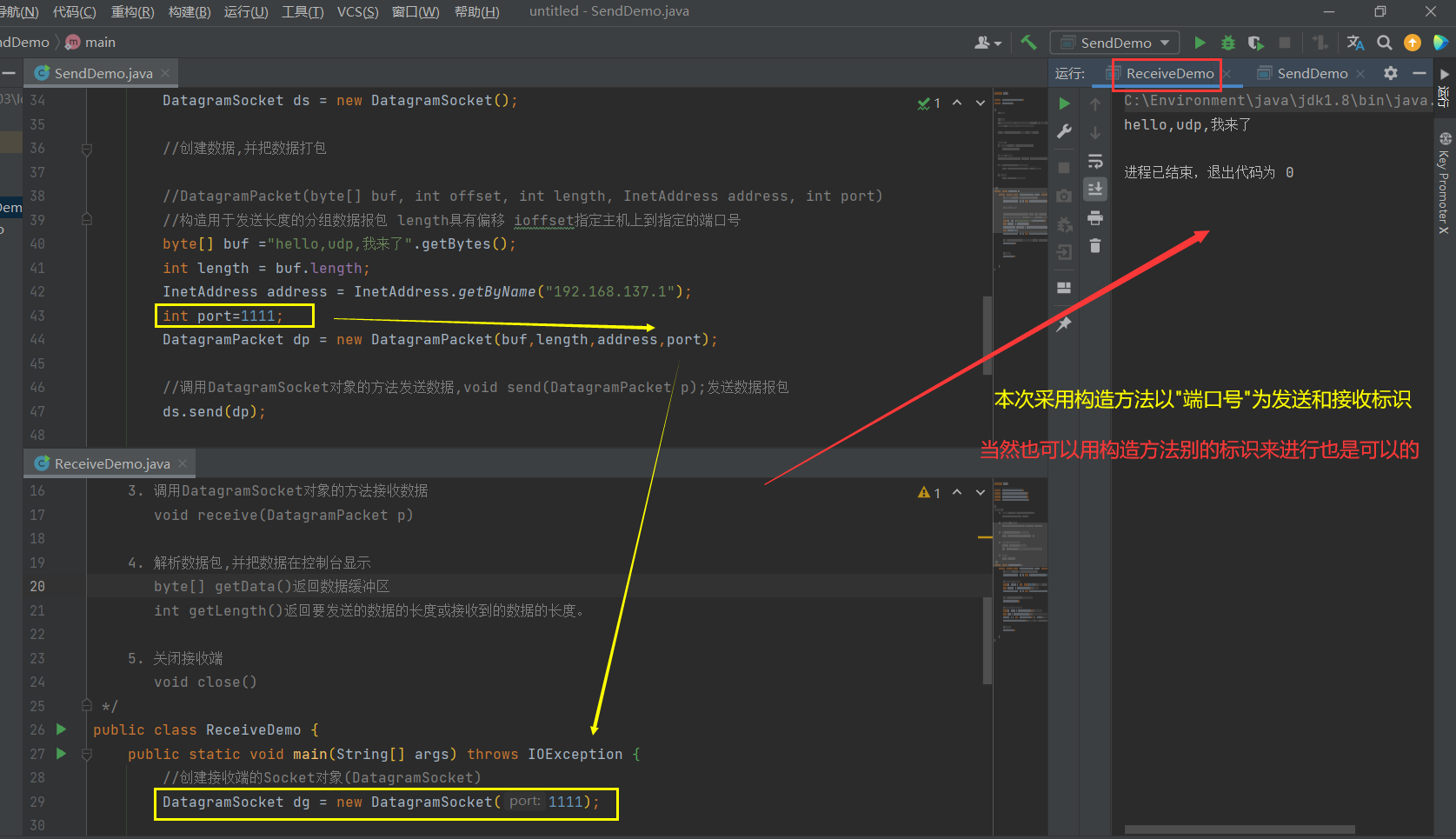The height and width of the screenshot is (839, 1456).
Task: Open the VCS(S) menu
Action: pyautogui.click(x=357, y=11)
